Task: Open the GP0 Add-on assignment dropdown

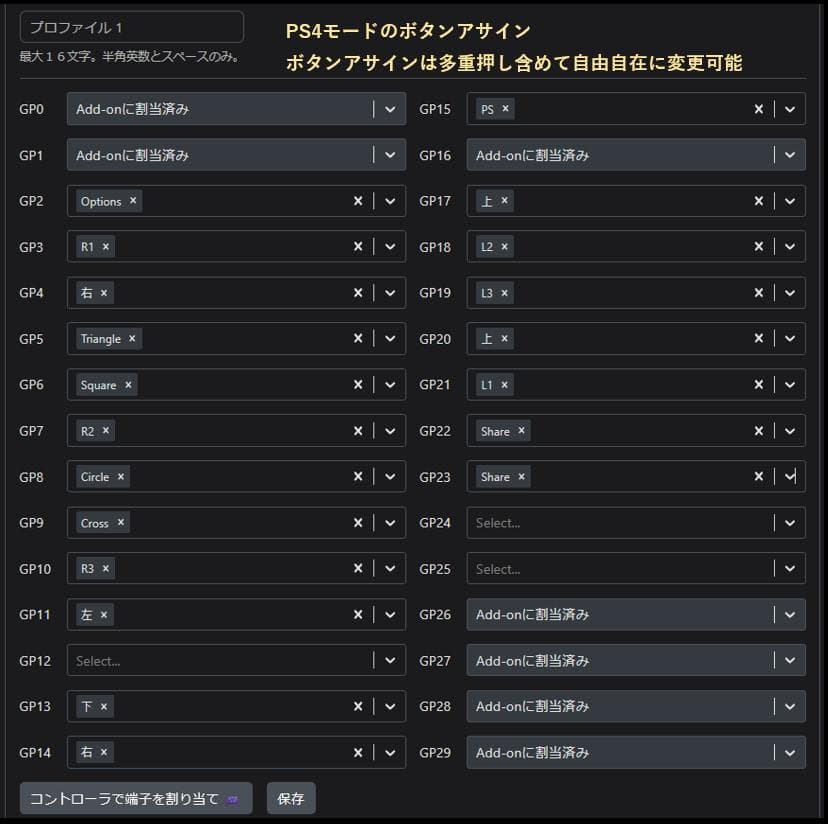Action: [x=390, y=109]
